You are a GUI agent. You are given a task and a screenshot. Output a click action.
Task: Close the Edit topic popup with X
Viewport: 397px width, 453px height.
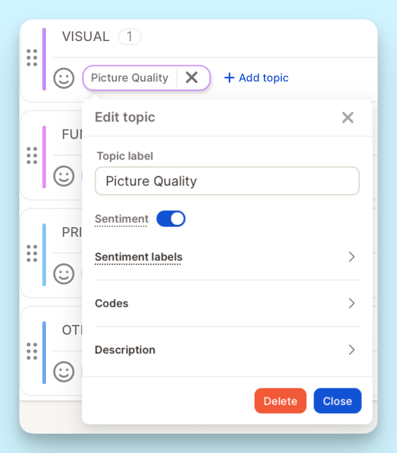(348, 117)
